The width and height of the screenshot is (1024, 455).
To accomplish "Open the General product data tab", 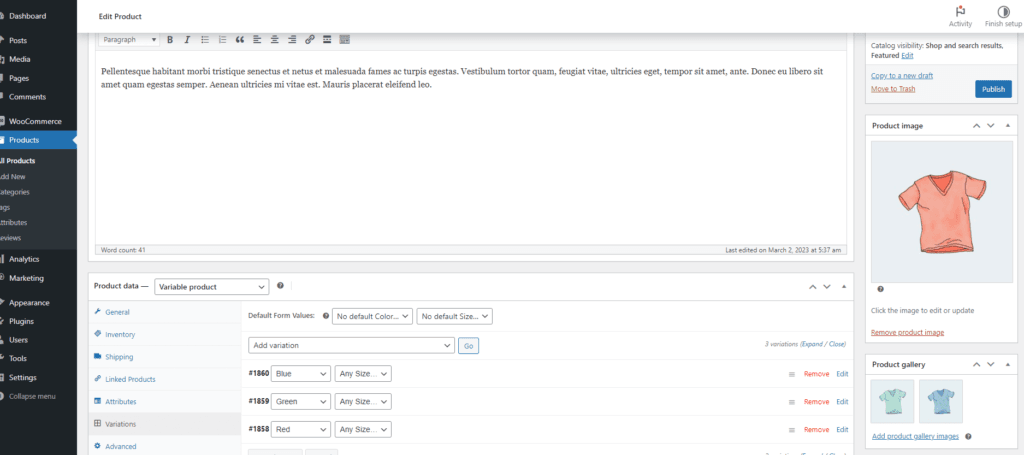I will coord(165,312).
